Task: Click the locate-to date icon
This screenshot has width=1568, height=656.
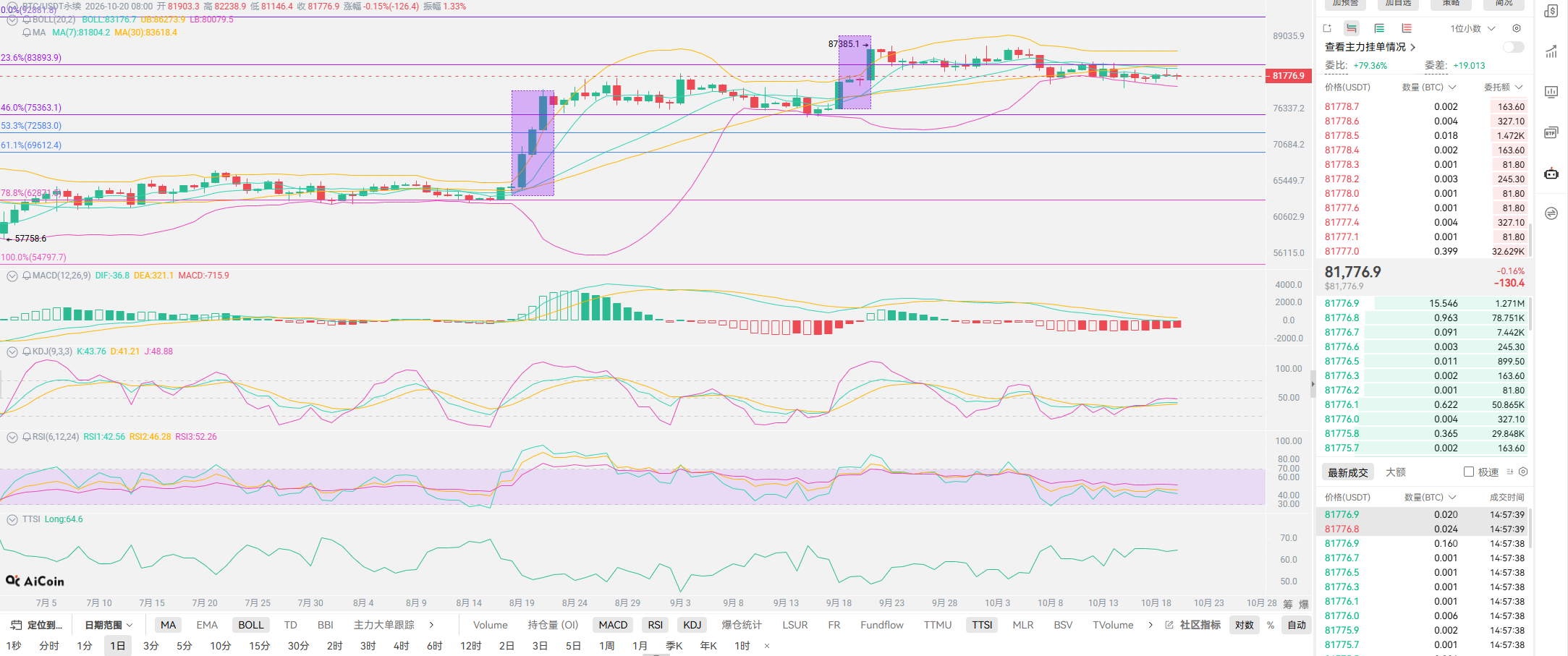Action: tap(16, 625)
